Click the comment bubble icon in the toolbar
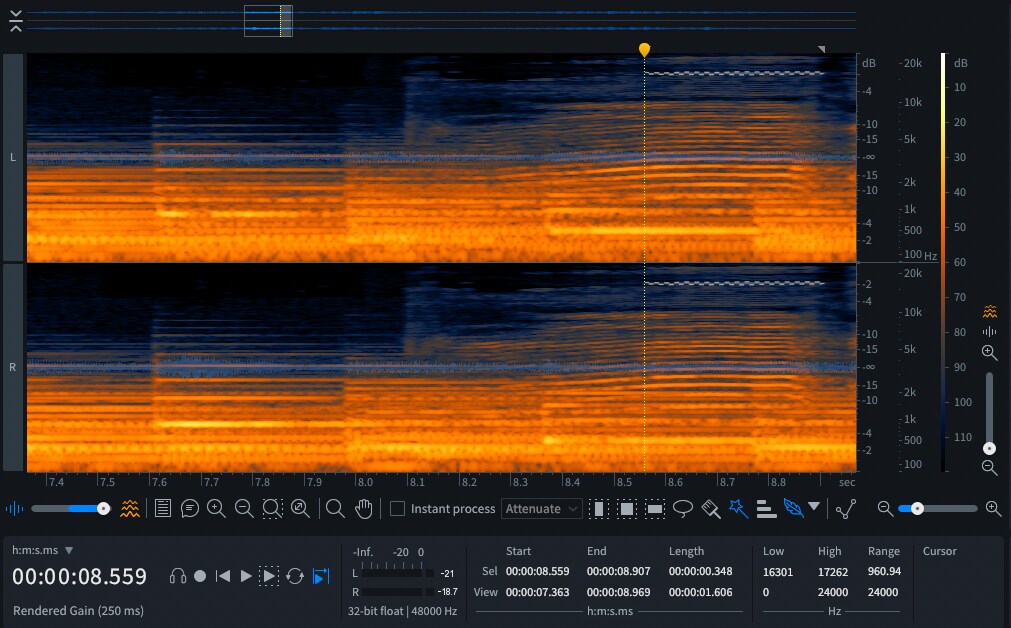This screenshot has height=628, width=1011. coord(190,509)
